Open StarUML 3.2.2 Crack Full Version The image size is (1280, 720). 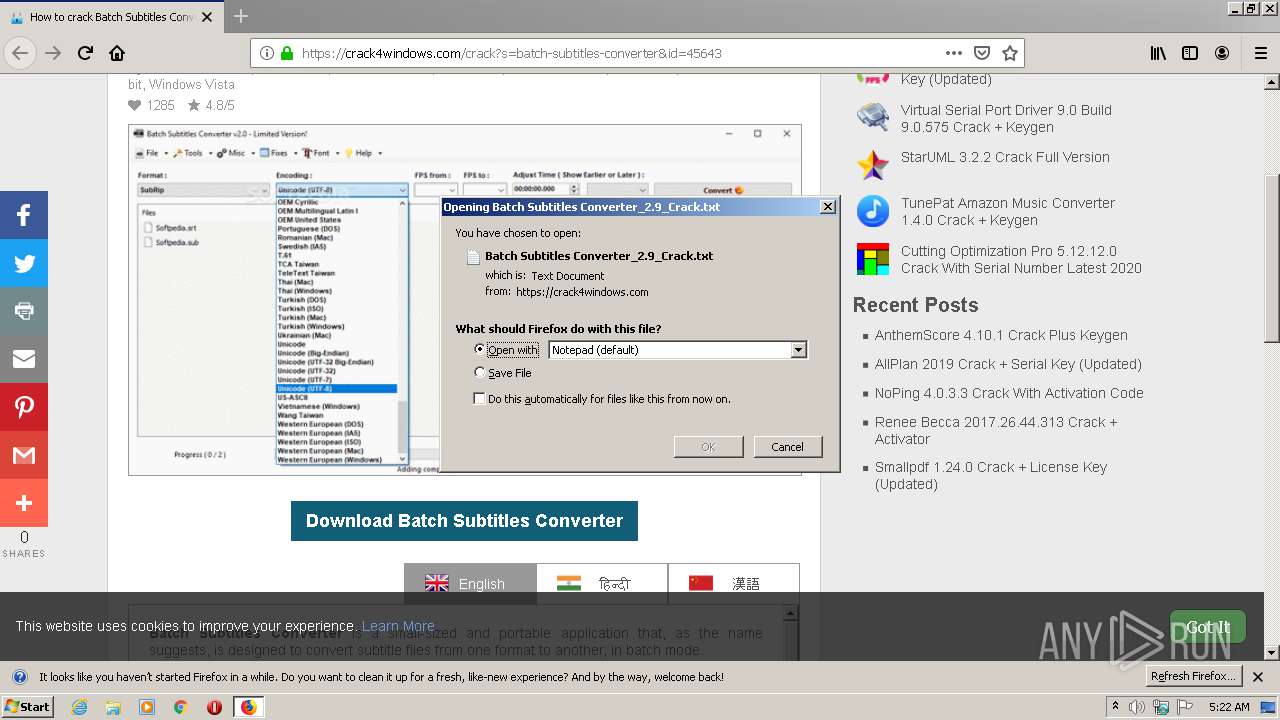pyautogui.click(x=1005, y=157)
